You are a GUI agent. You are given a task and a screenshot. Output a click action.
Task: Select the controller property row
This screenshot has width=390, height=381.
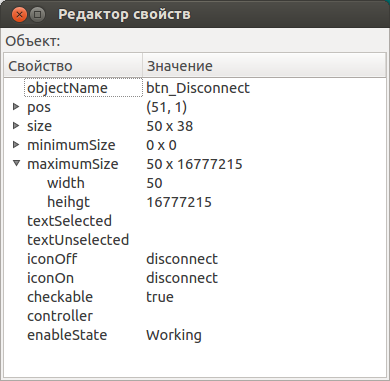coord(195,316)
